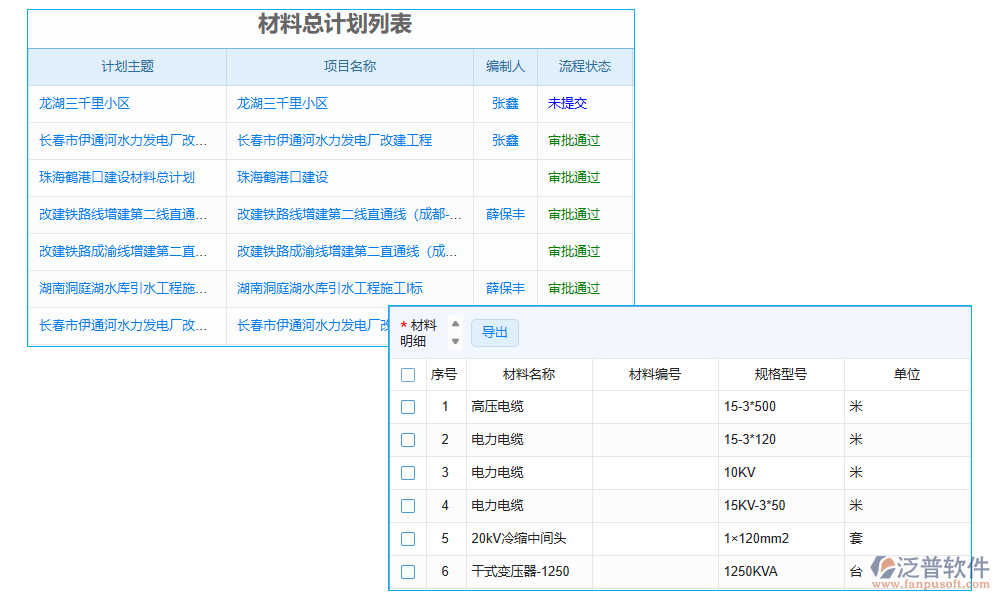This screenshot has height=600, width=1000.
Task: Check the checkbox for 干式变压器-1250 row
Action: [x=408, y=571]
